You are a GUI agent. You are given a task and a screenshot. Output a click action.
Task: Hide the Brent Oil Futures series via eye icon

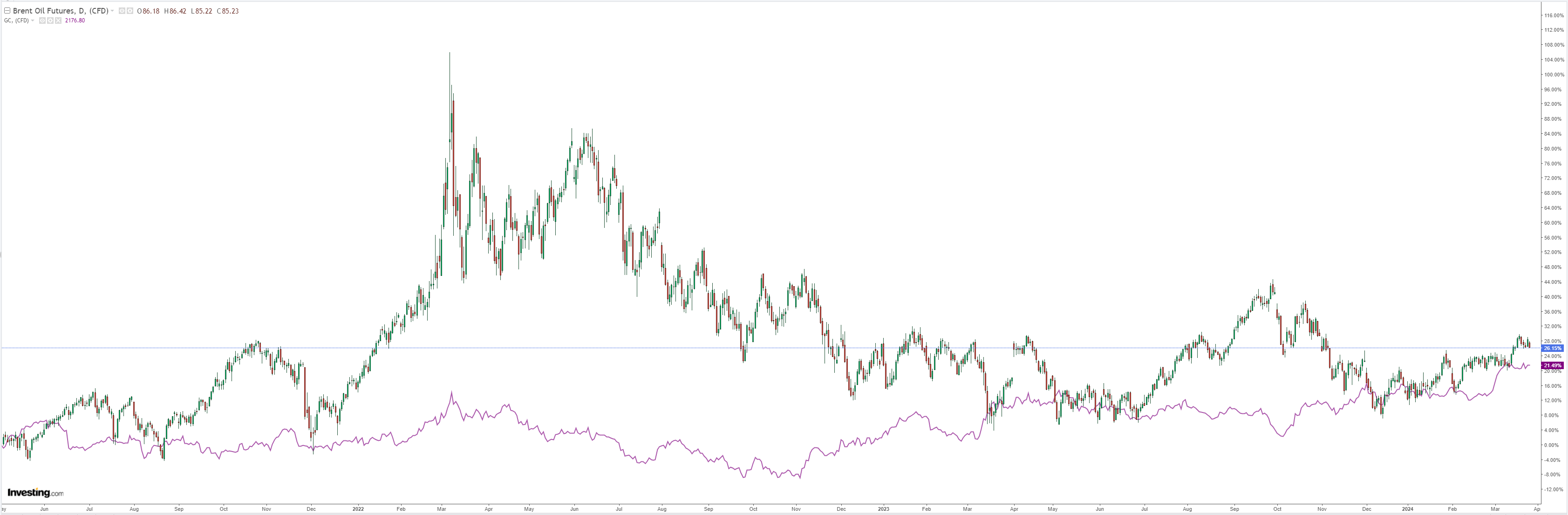pyautogui.click(x=123, y=11)
